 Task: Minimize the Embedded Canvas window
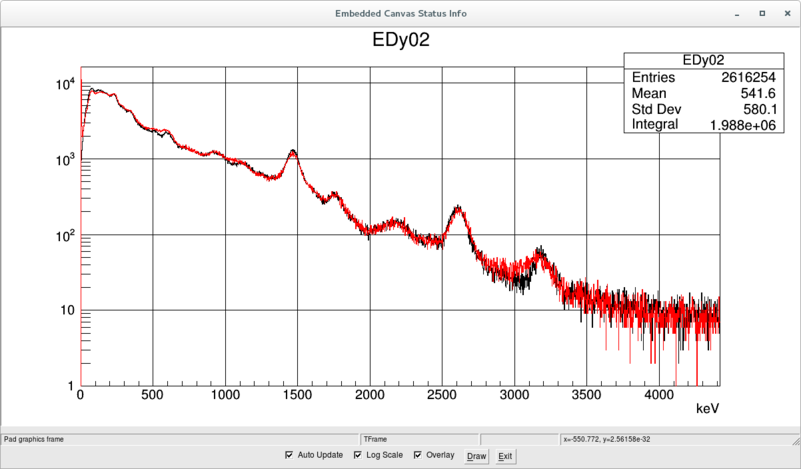coord(737,14)
